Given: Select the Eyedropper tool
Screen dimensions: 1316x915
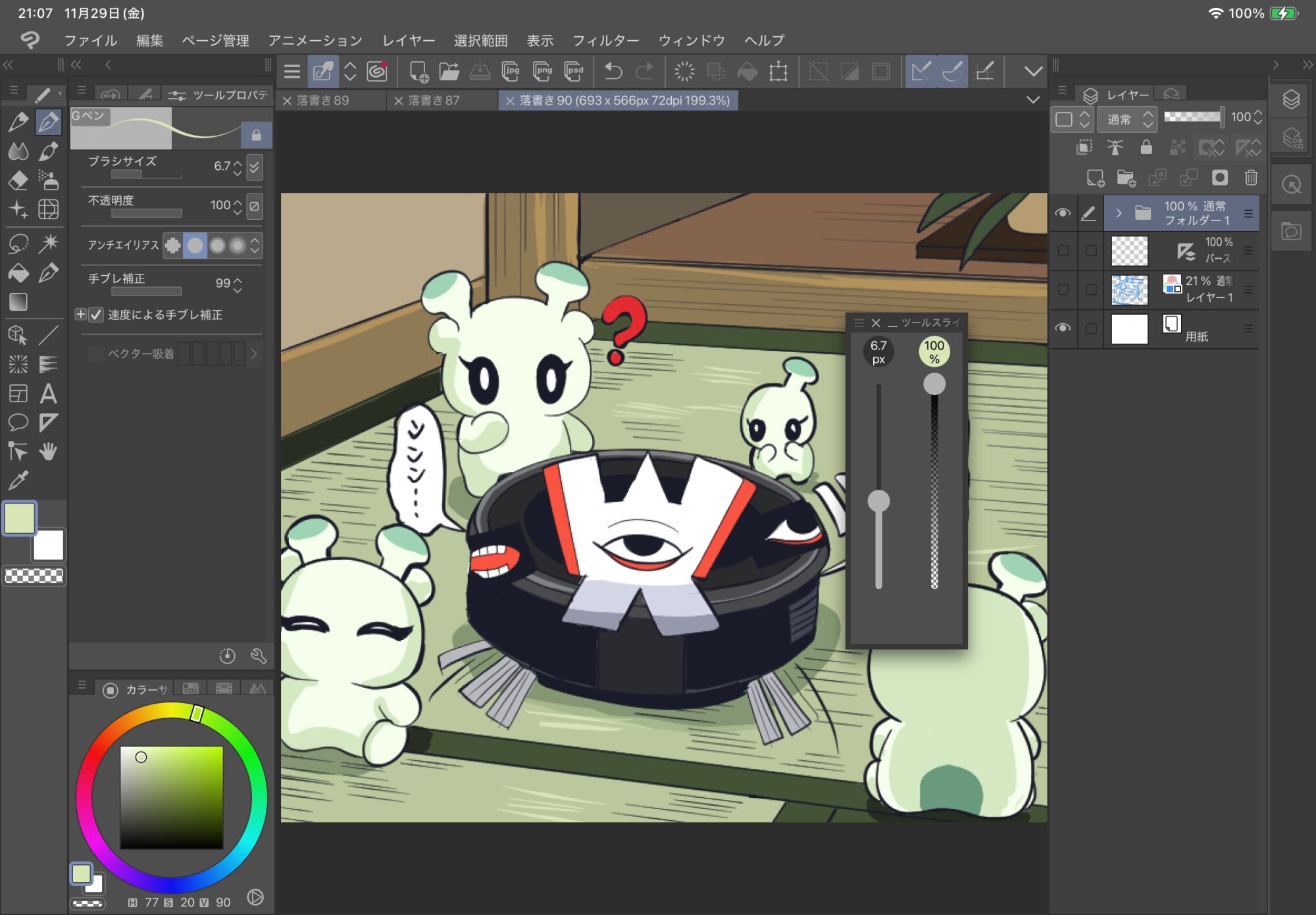Looking at the screenshot, I should [x=18, y=481].
